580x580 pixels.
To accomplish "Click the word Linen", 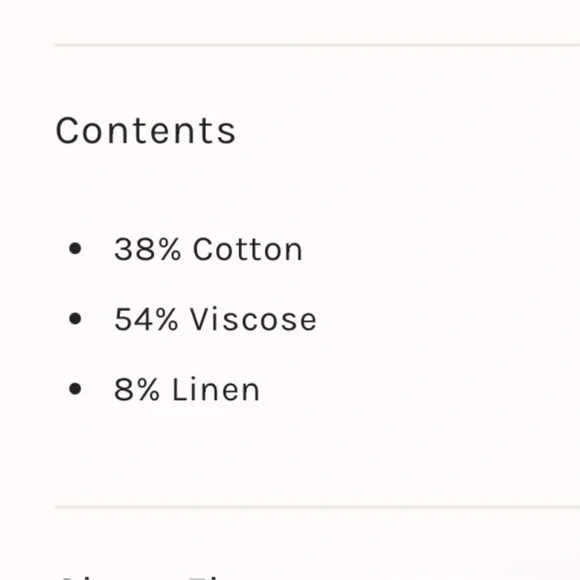I will tap(216, 389).
